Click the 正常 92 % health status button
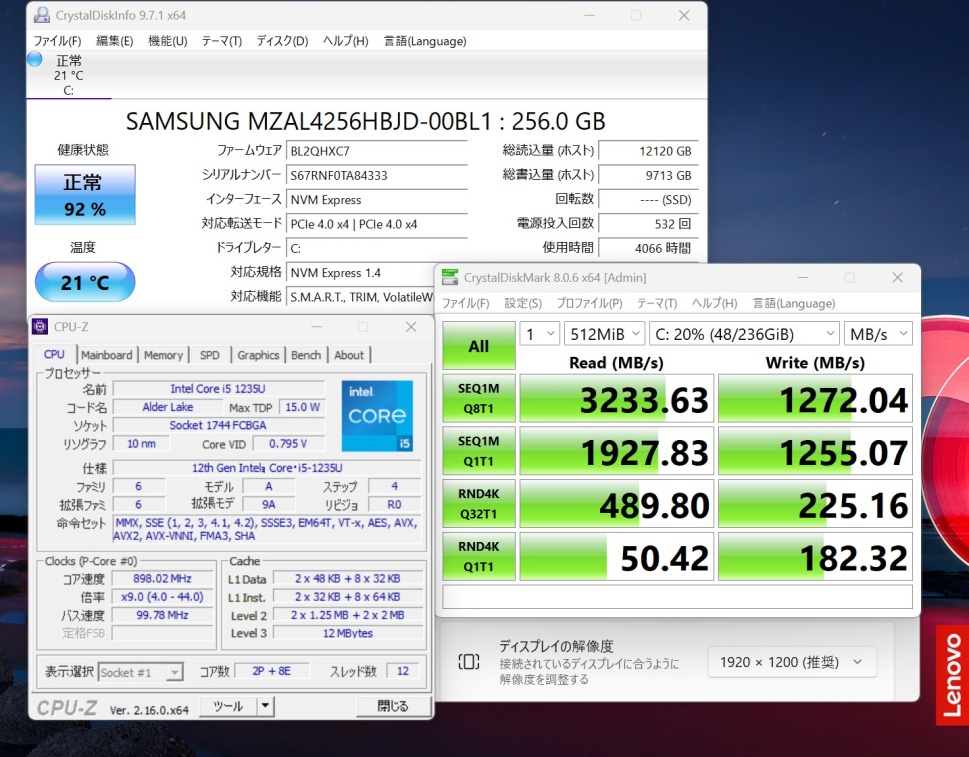This screenshot has width=969, height=757. tap(85, 195)
